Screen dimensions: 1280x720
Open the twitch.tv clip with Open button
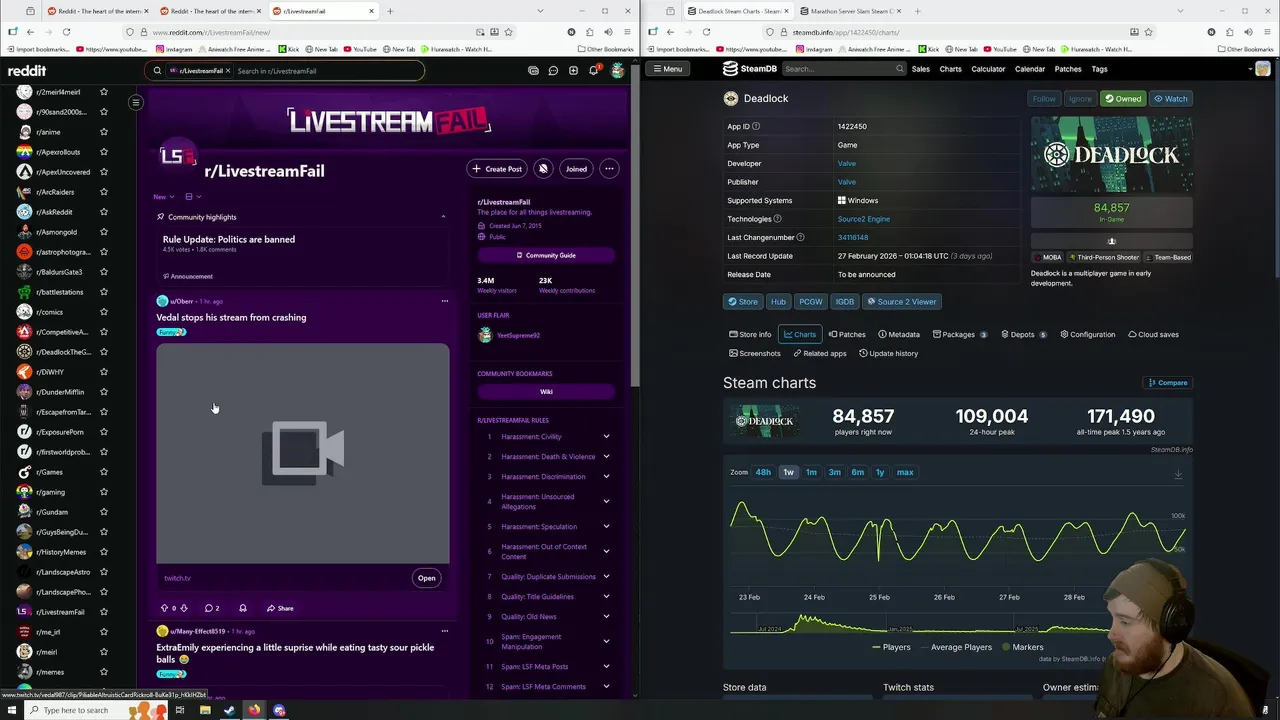[426, 578]
